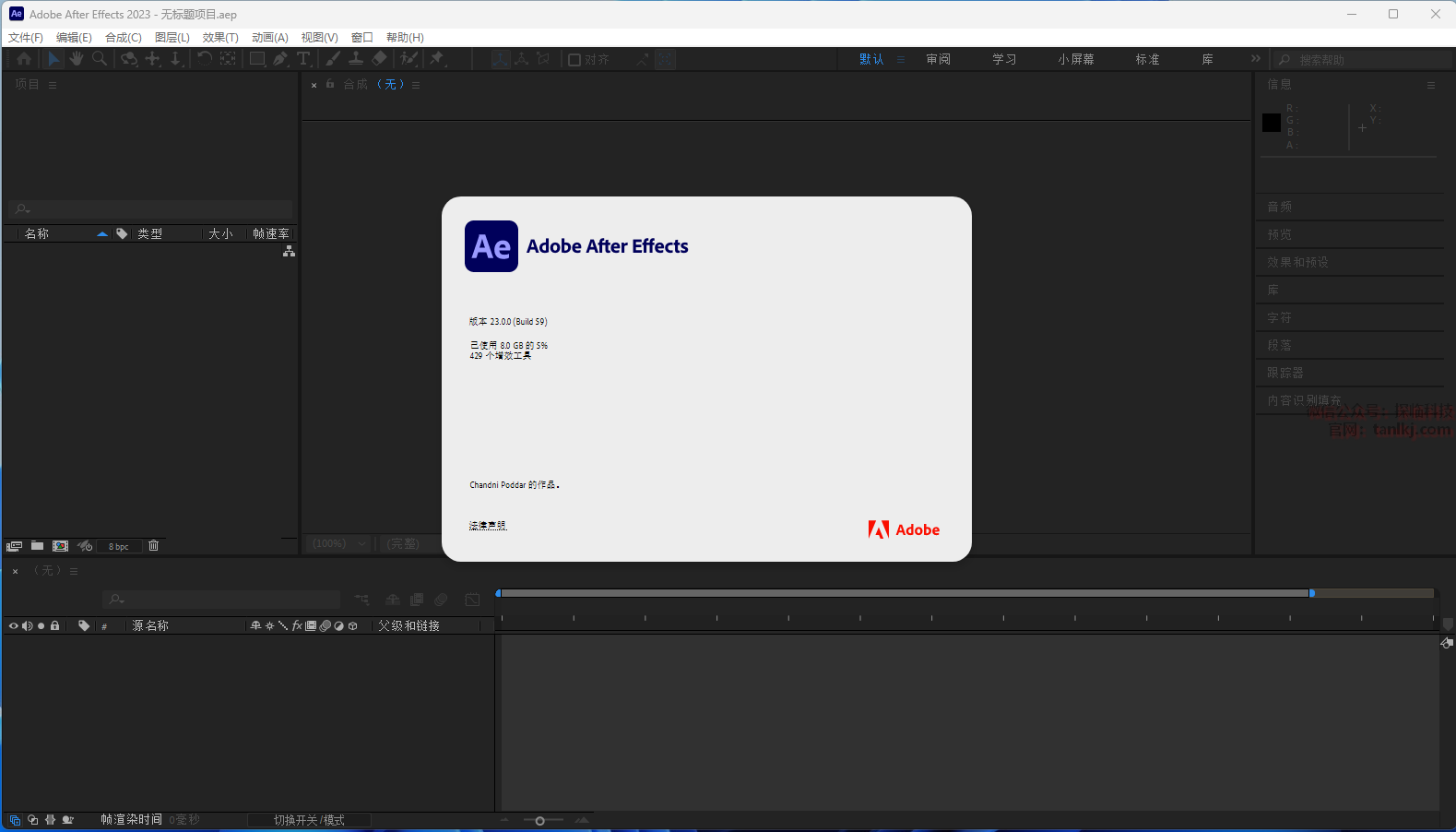Click the 切换开关/模式 button
The image size is (1456, 832).
(309, 820)
